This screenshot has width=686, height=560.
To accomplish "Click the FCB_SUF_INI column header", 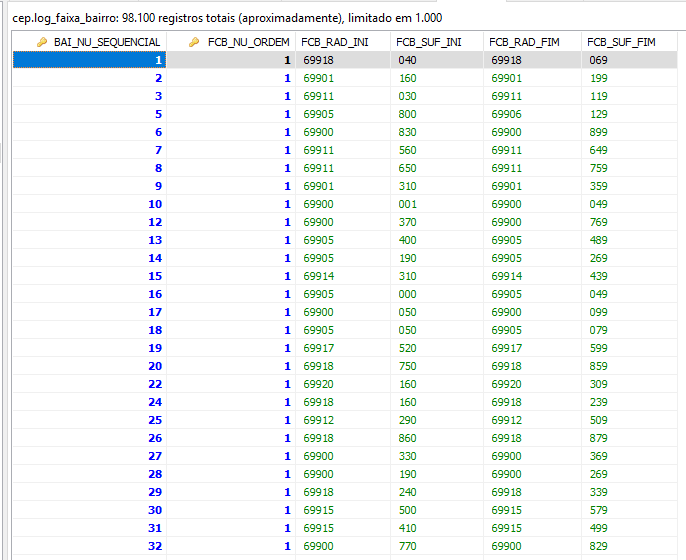I will click(429, 42).
